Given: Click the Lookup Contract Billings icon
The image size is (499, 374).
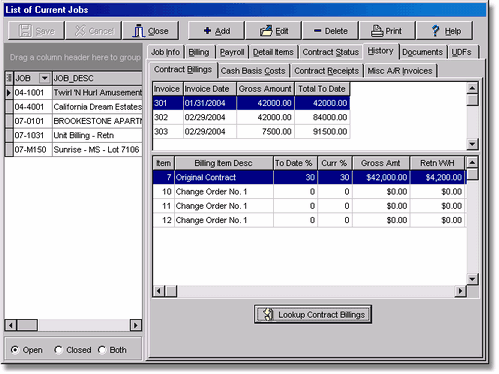Looking at the screenshot, I should coord(268,314).
